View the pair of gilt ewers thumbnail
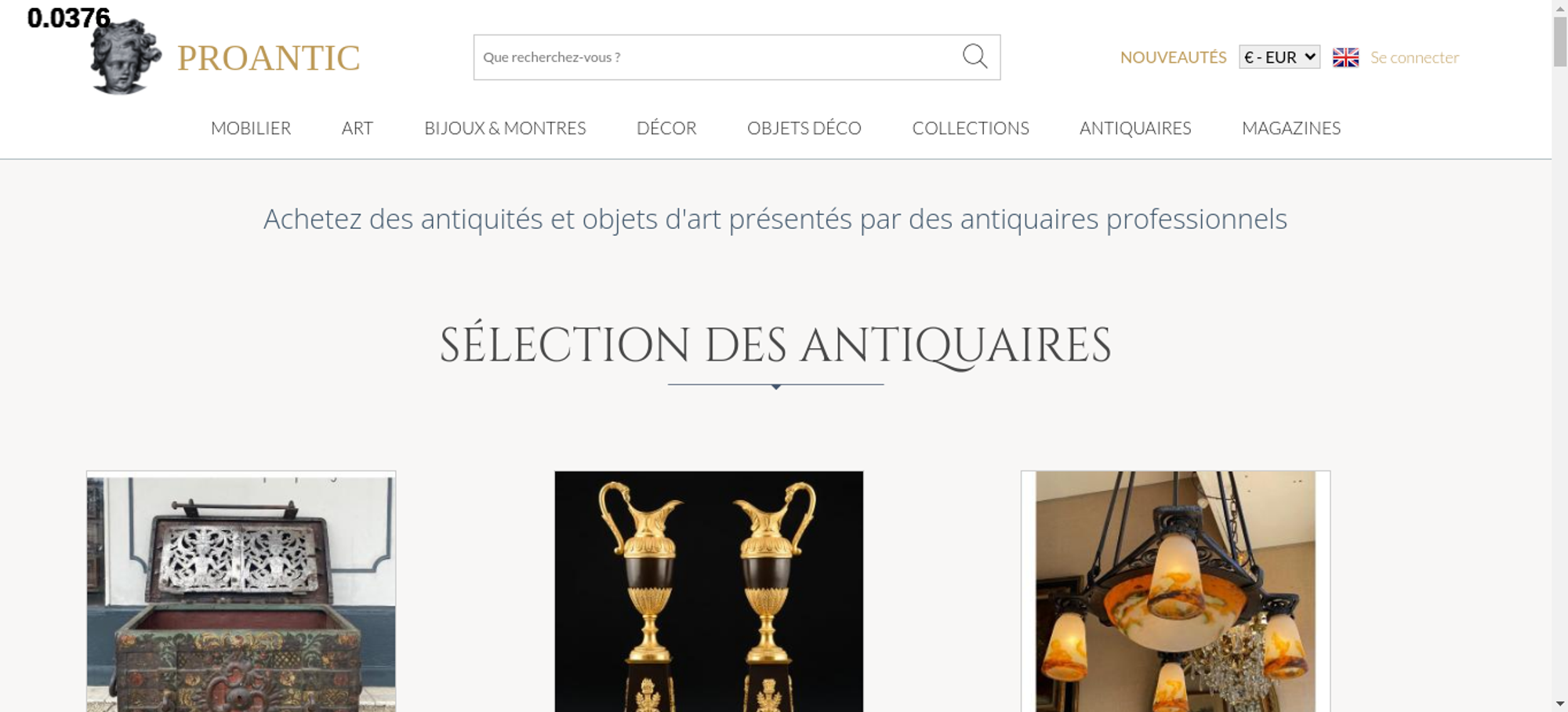The image size is (1568, 712). pyautogui.click(x=709, y=591)
